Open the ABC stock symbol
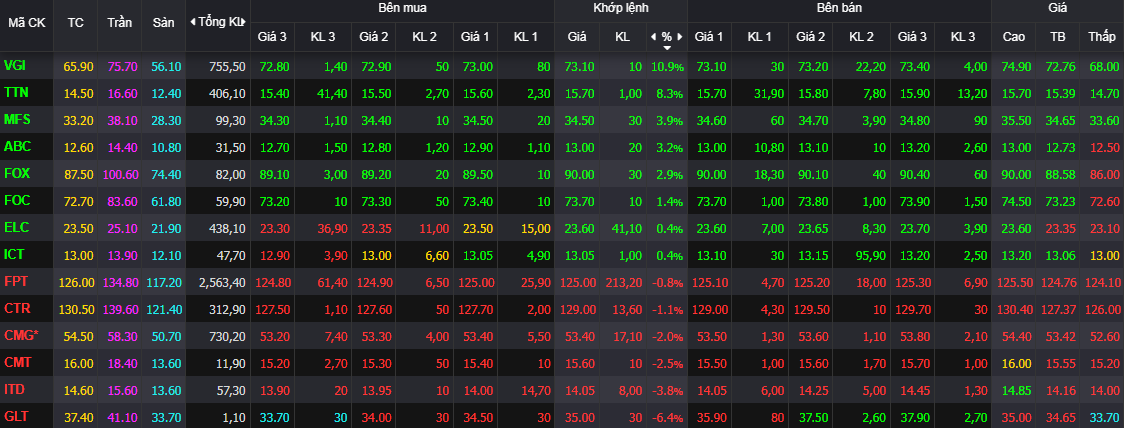The height and width of the screenshot is (428, 1124). point(16,147)
